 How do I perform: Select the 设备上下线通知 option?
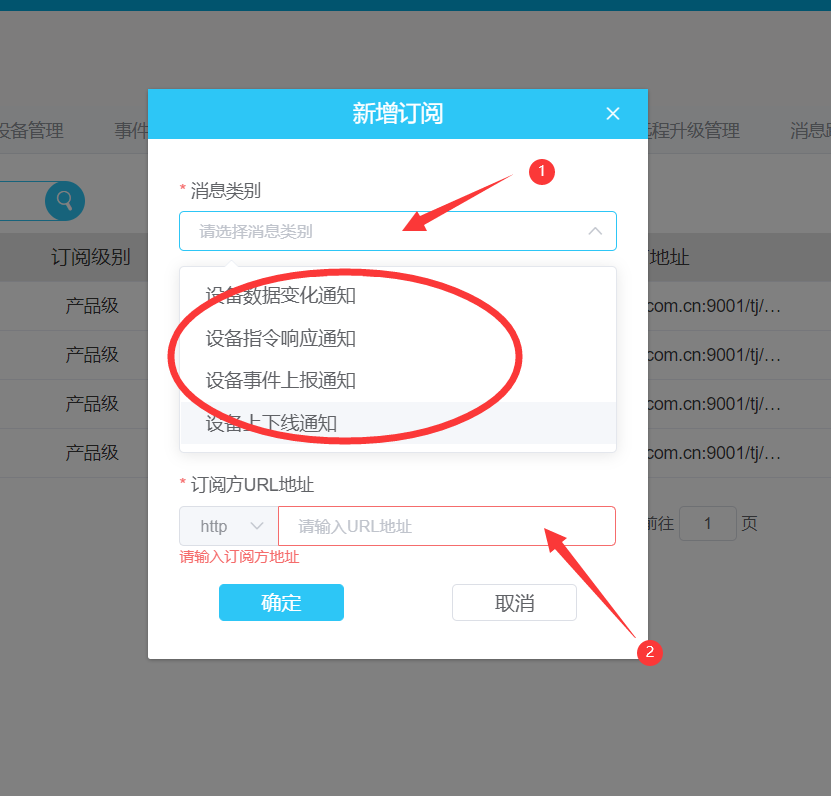coord(280,423)
